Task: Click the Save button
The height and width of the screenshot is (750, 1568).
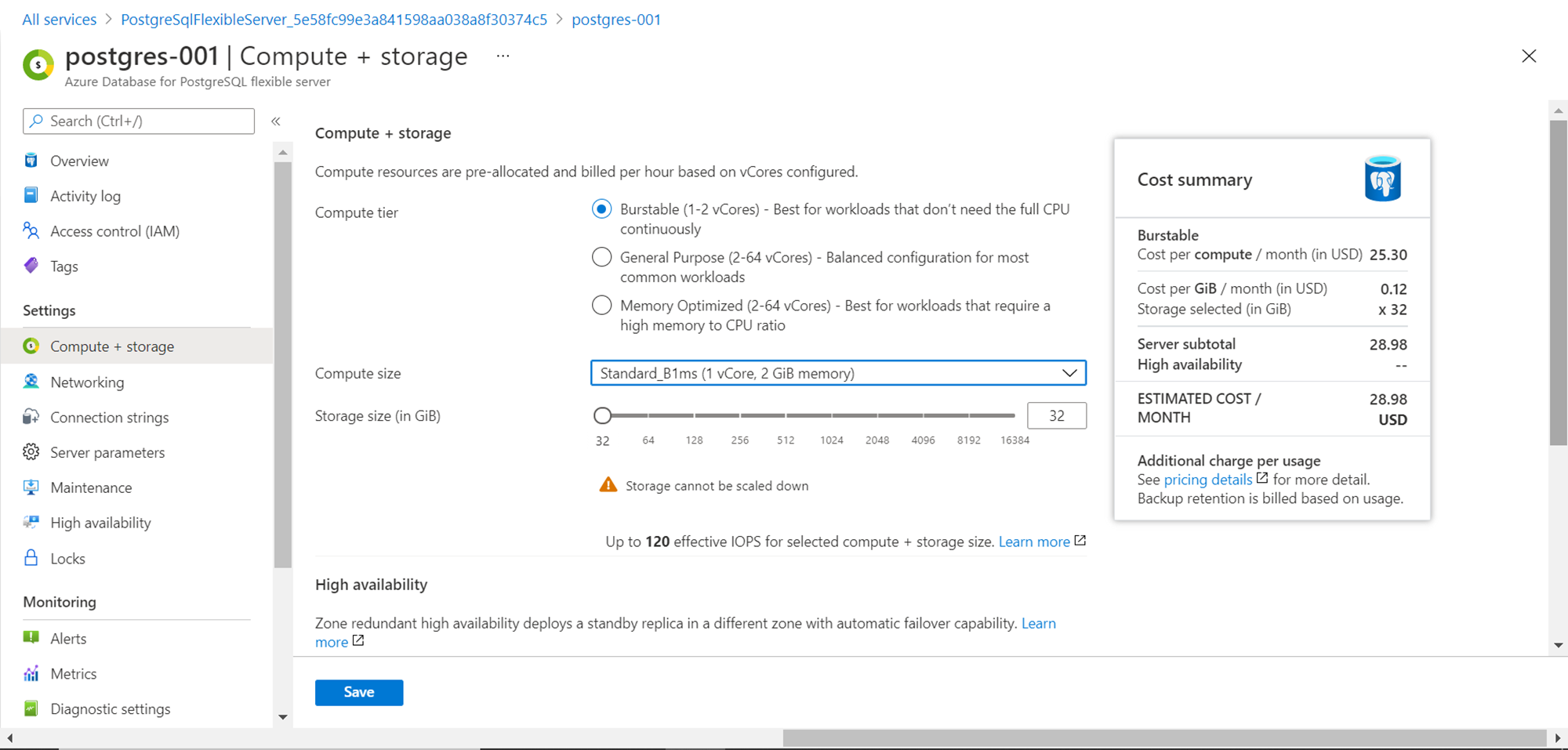Action: (359, 692)
